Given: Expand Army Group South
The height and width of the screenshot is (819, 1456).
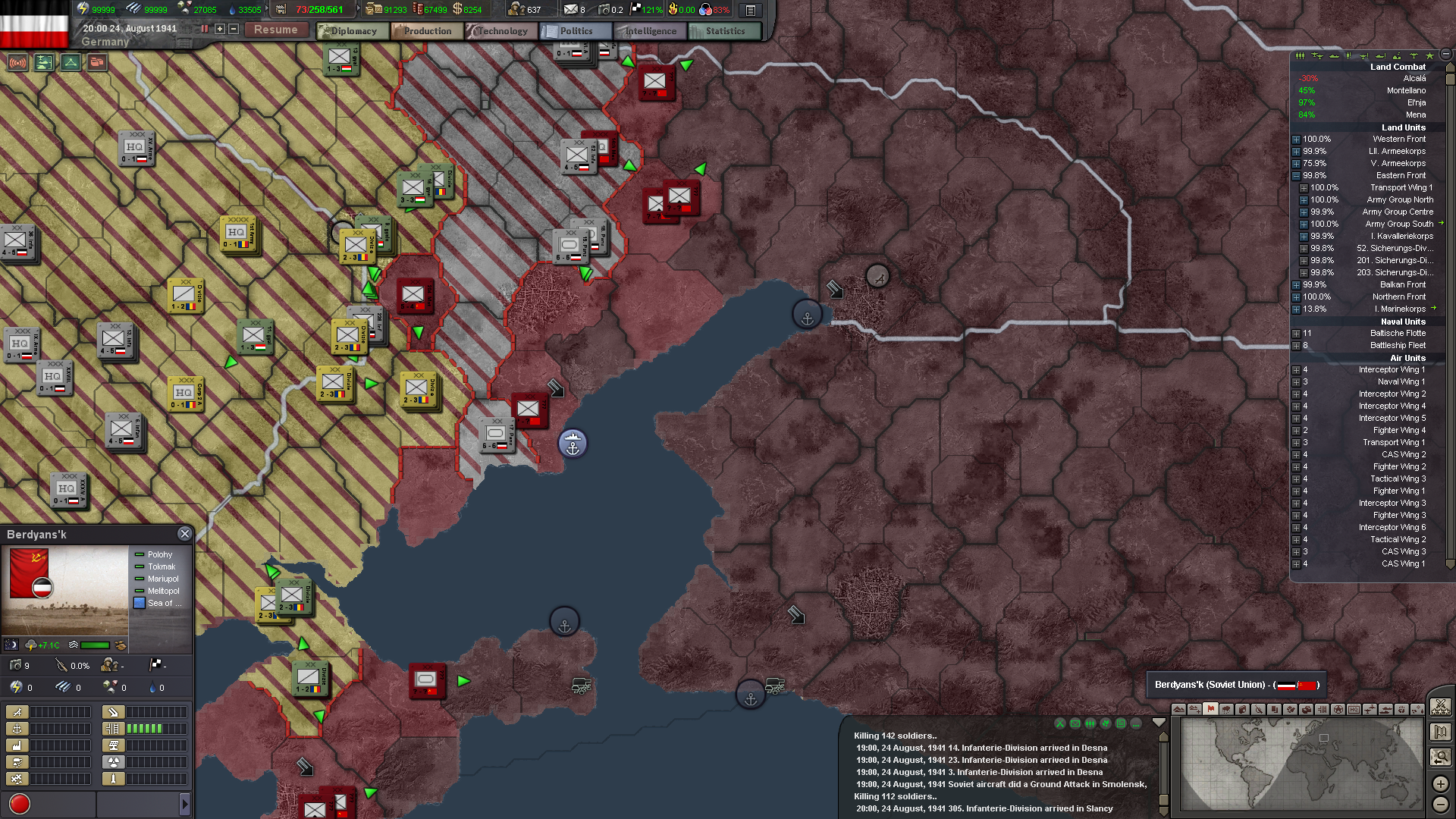Looking at the screenshot, I should click(x=1304, y=224).
